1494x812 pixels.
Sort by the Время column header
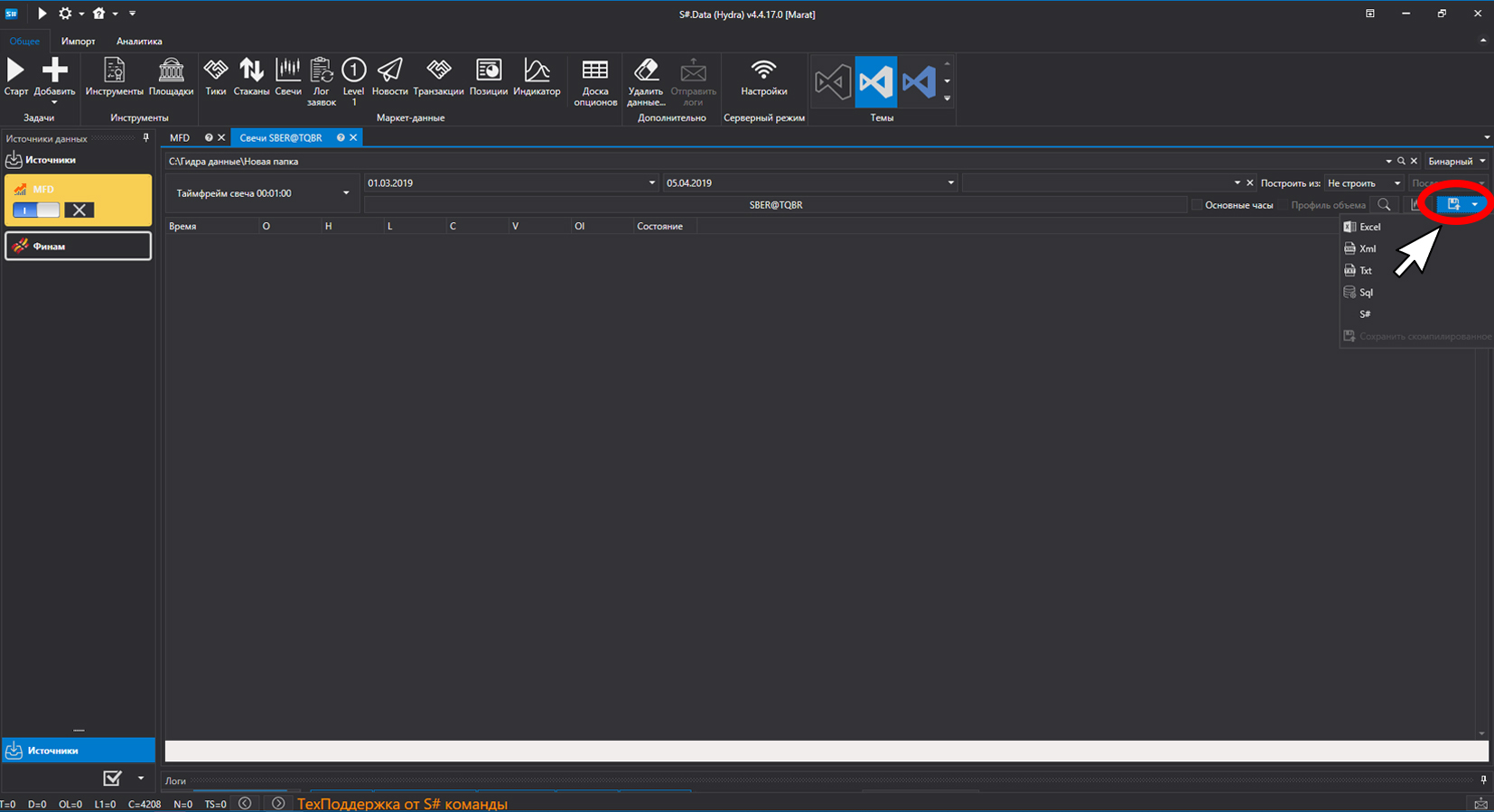211,226
